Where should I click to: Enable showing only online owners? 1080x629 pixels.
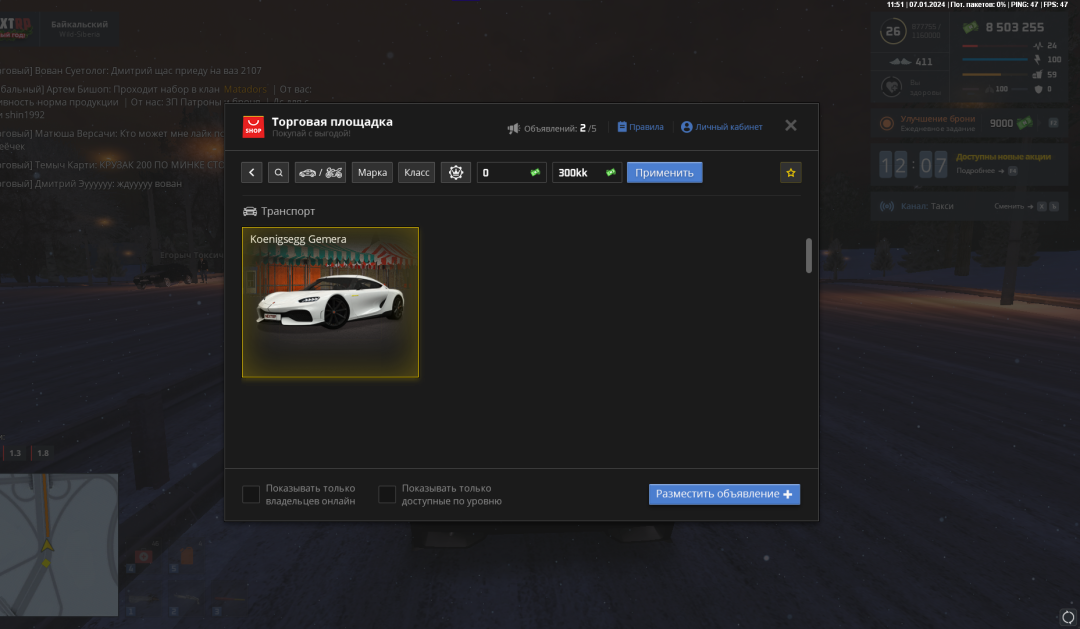point(251,495)
